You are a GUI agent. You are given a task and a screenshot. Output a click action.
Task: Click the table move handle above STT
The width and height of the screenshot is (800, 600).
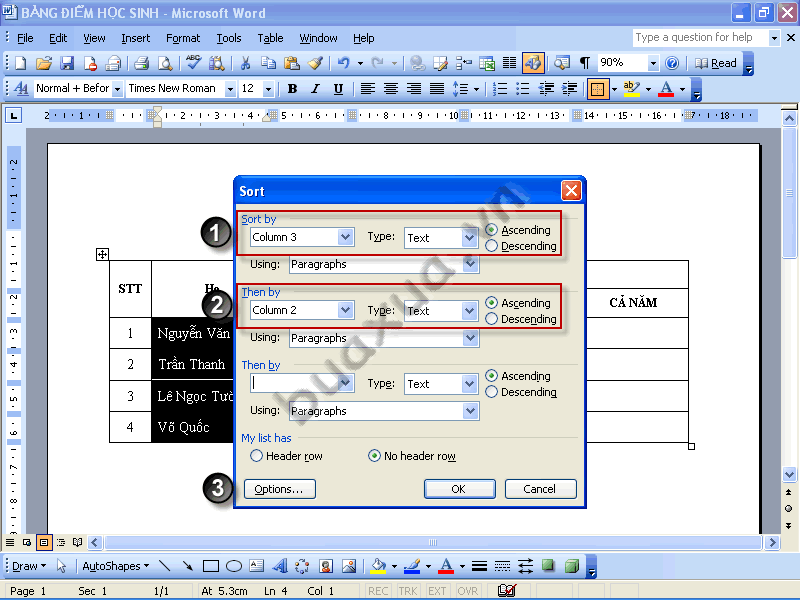pos(102,254)
